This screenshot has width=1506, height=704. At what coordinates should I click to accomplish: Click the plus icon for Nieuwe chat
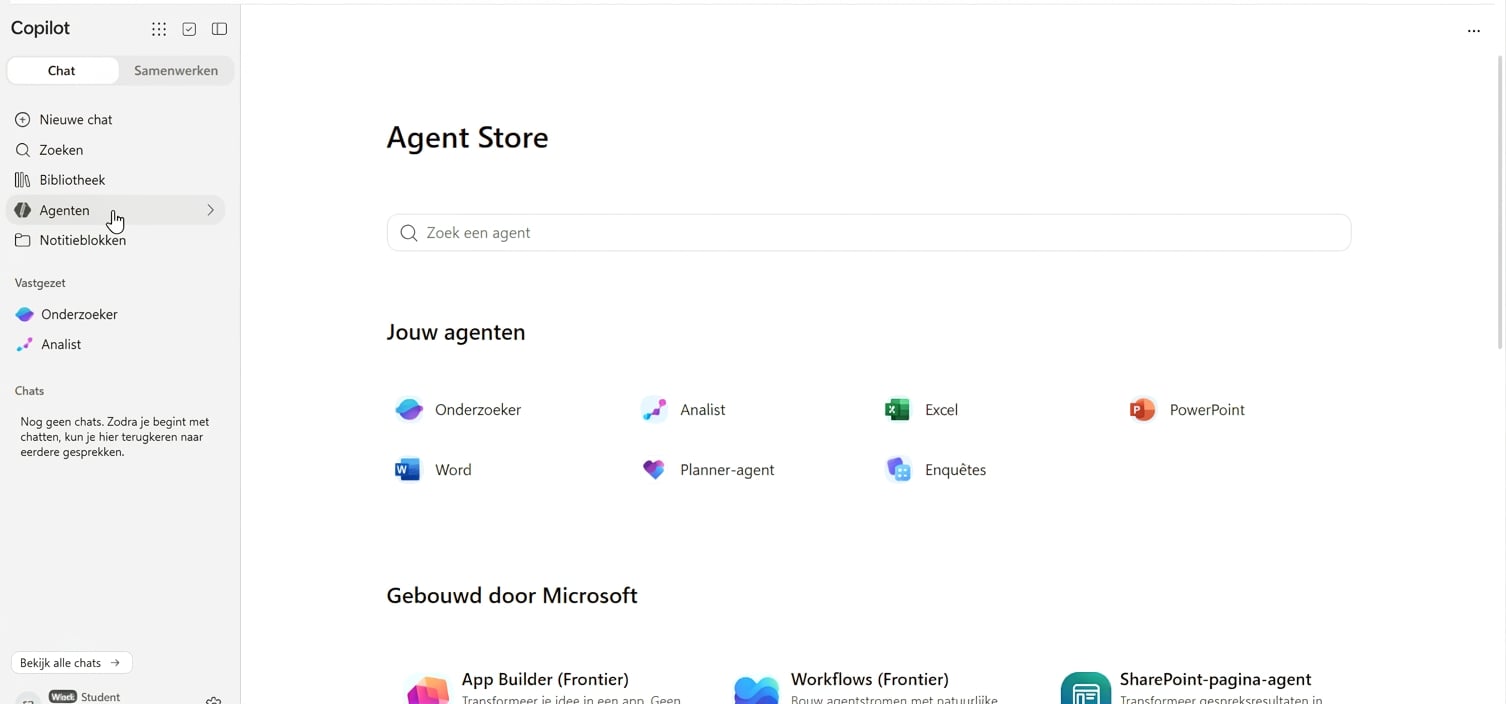[x=22, y=119]
